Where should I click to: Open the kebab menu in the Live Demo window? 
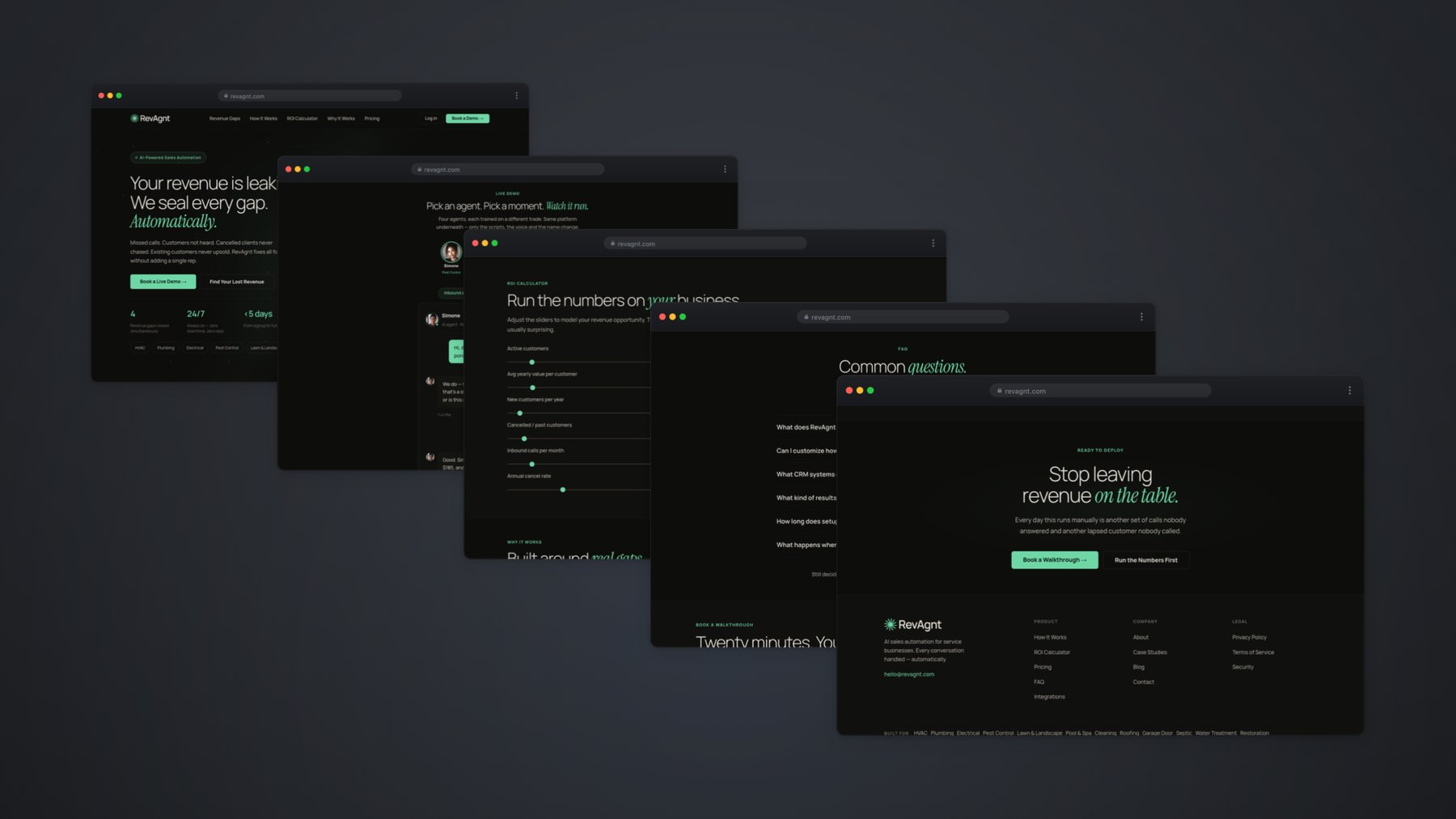(725, 169)
